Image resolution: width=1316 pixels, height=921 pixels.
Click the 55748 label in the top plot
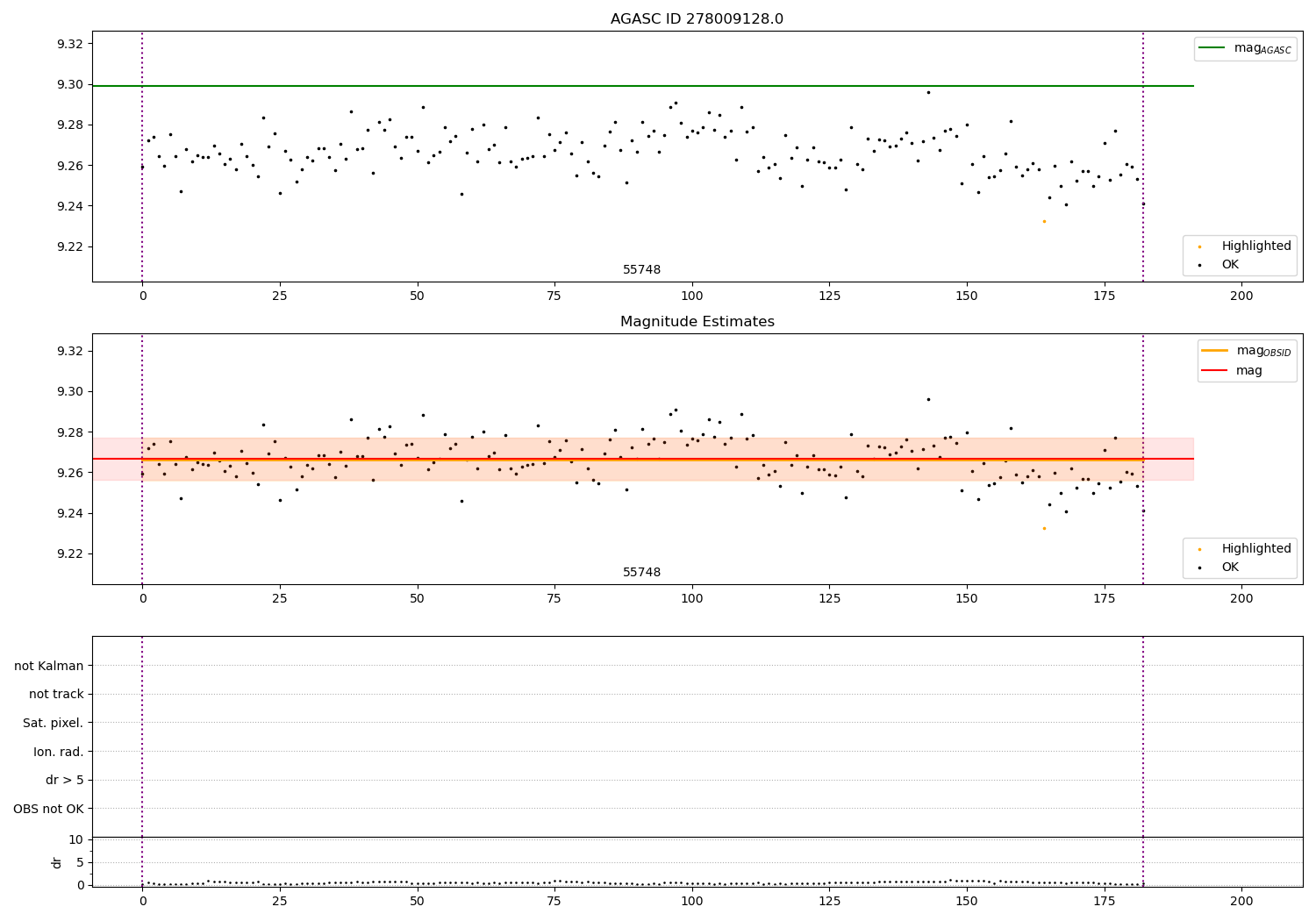(642, 270)
